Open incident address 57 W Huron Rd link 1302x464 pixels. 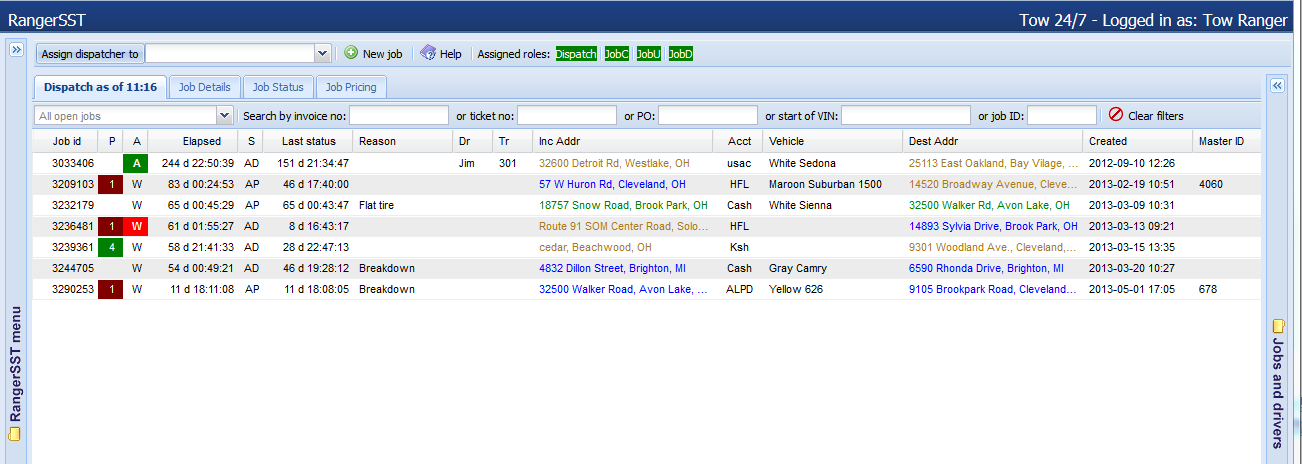612,184
